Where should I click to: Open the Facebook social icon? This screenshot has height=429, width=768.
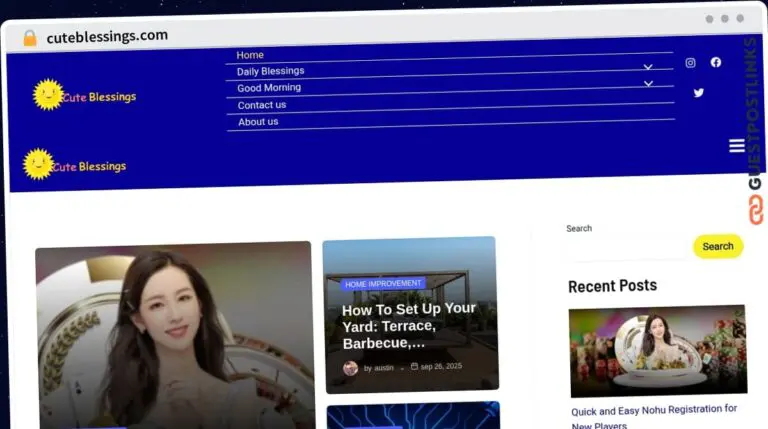click(x=716, y=62)
